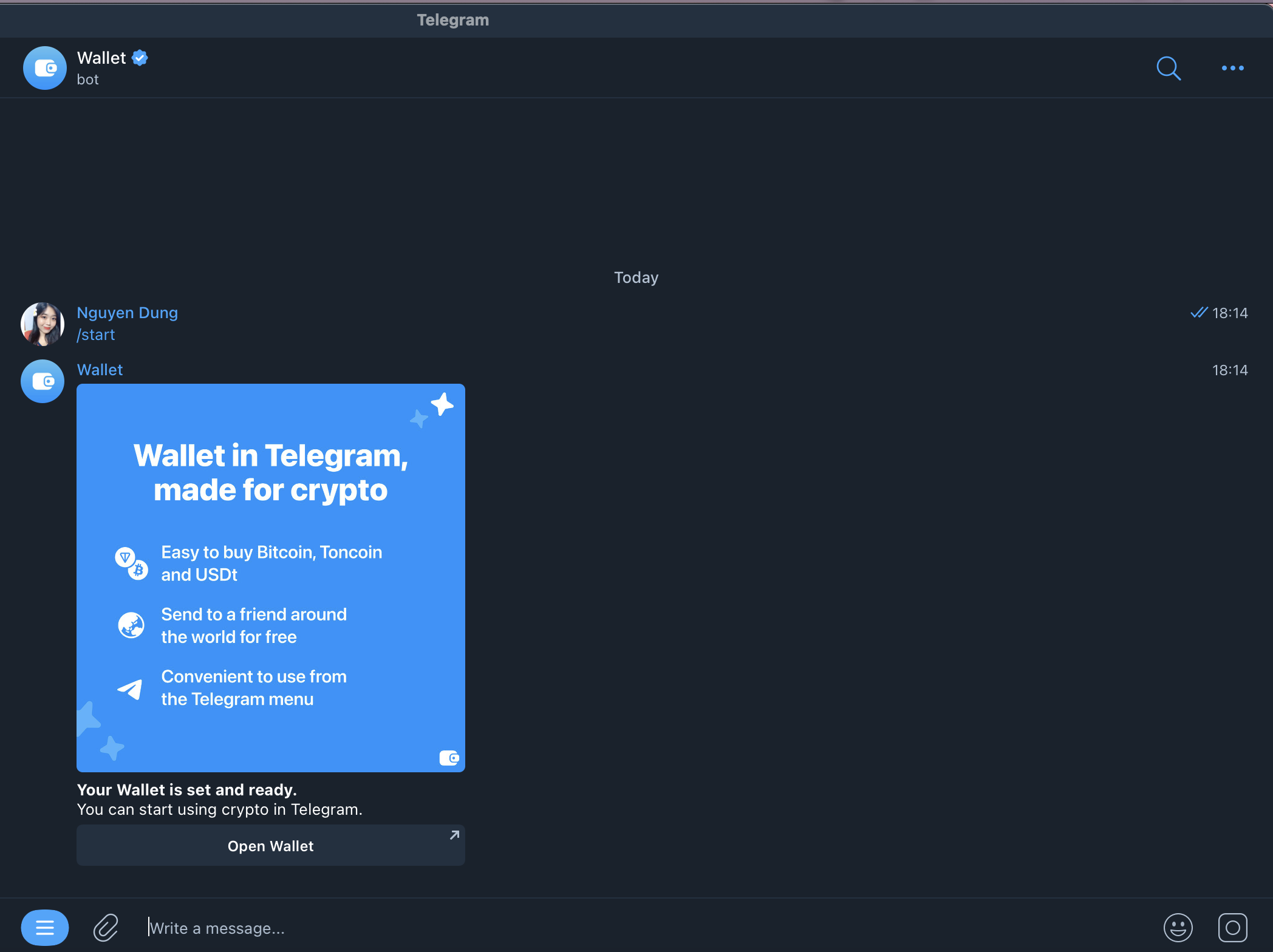Open the Wallet in Telegram promo image
This screenshot has height=952, width=1273.
click(271, 577)
